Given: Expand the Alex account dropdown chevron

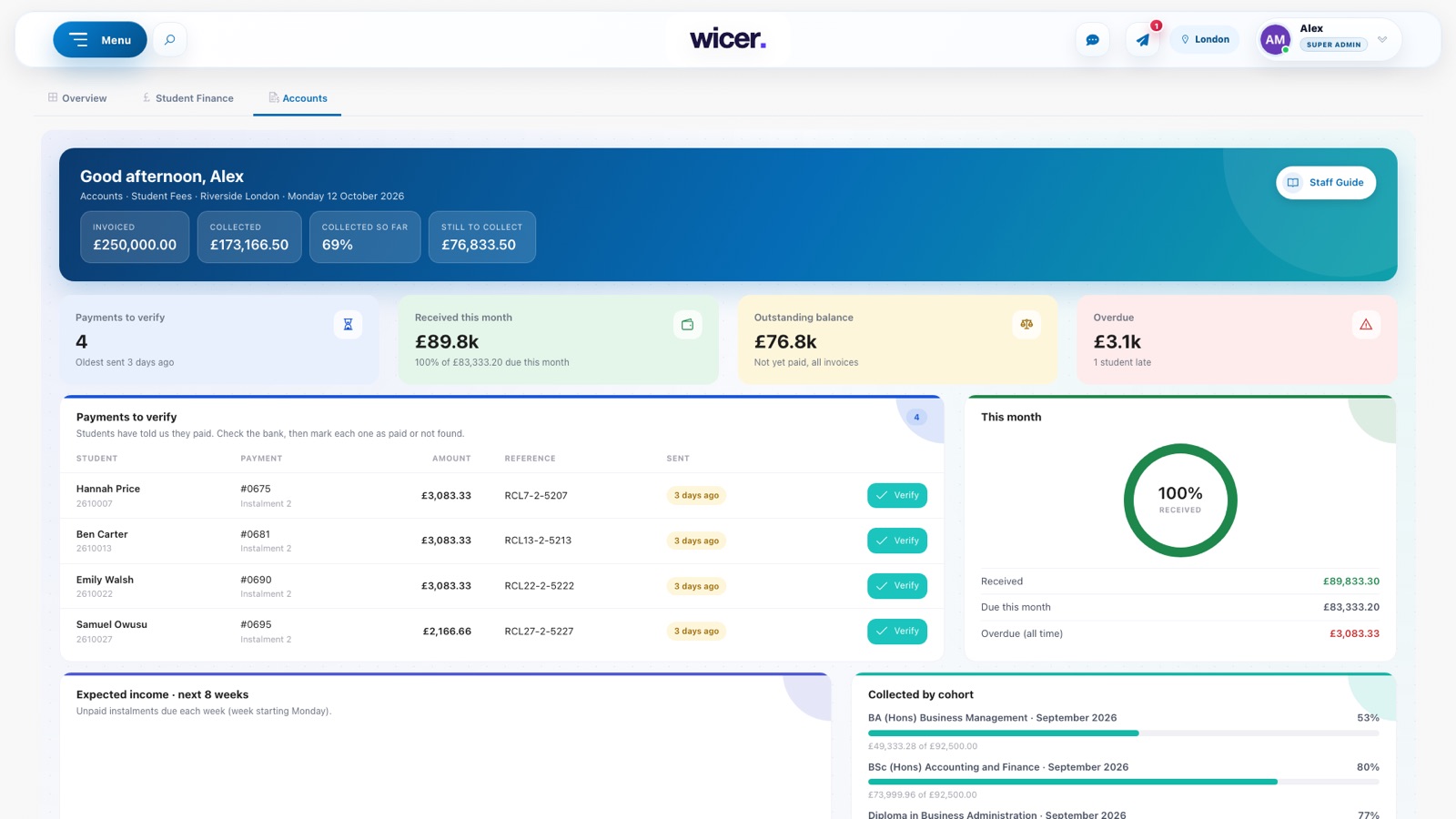Looking at the screenshot, I should click(x=1382, y=39).
